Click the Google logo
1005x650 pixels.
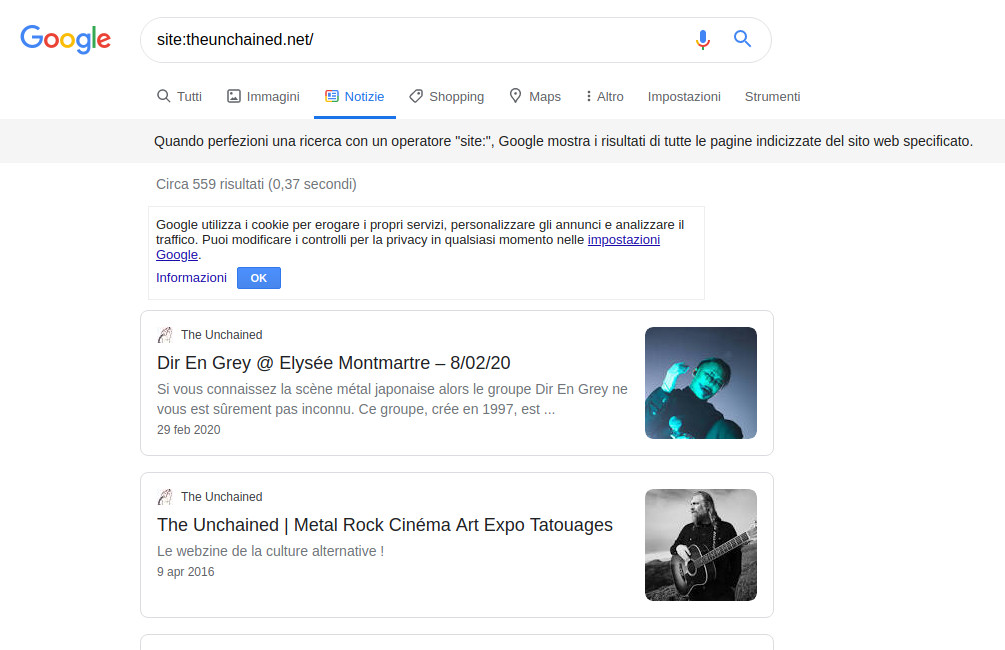65,39
